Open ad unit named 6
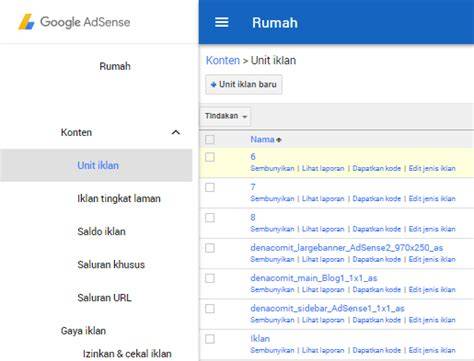Viewport: 474px width, 361px height. [253, 156]
